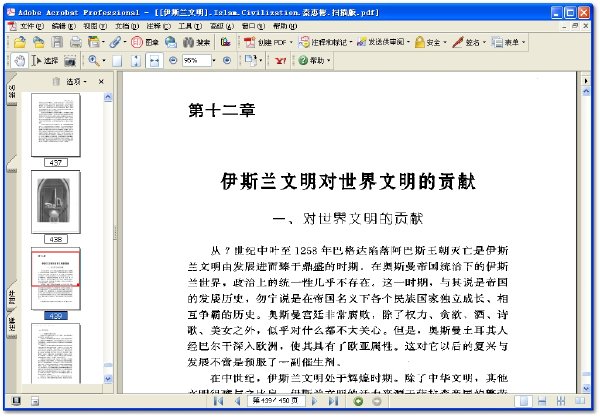Select the Snapshot camera tool
Image resolution: width=600 pixels, height=417 pixels.
pyautogui.click(x=70, y=60)
